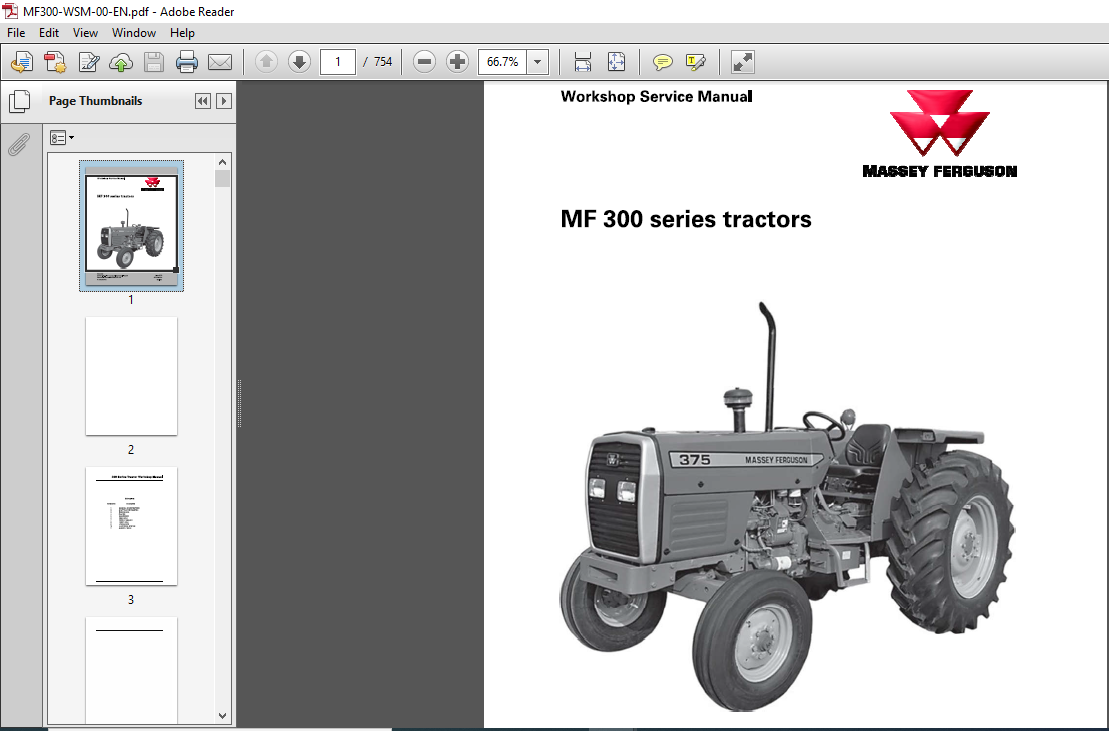Viewport: 1109px width, 731px height.
Task: Zoom in with the plus button
Action: point(458,62)
